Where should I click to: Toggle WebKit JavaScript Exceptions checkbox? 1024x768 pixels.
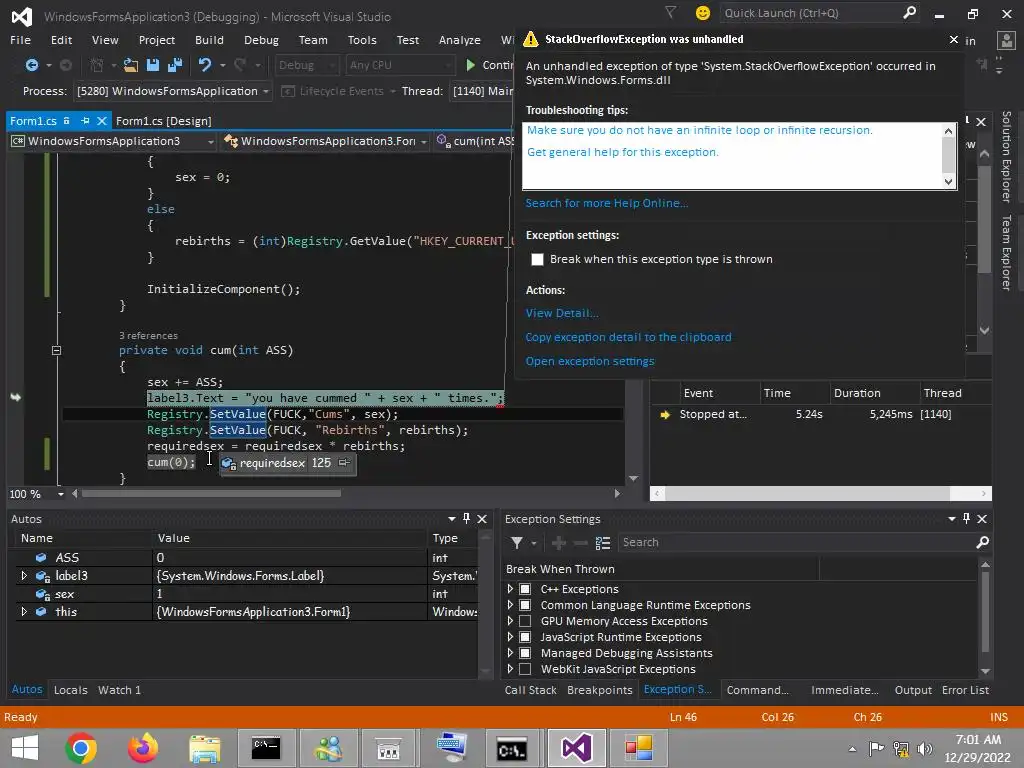(x=525, y=669)
